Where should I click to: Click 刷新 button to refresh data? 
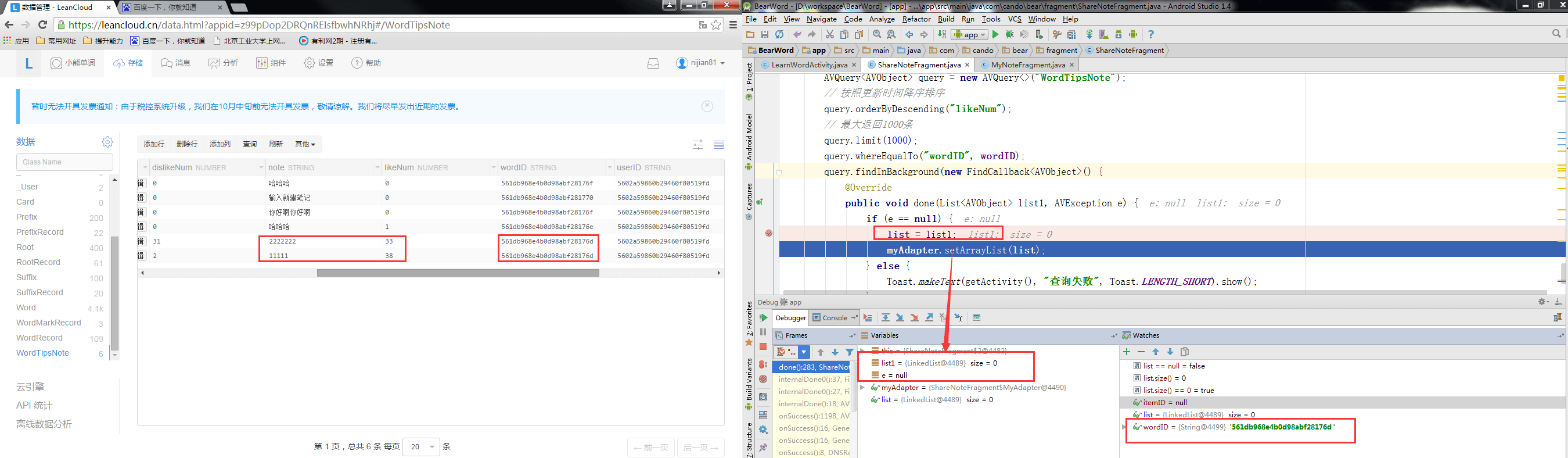pos(276,144)
